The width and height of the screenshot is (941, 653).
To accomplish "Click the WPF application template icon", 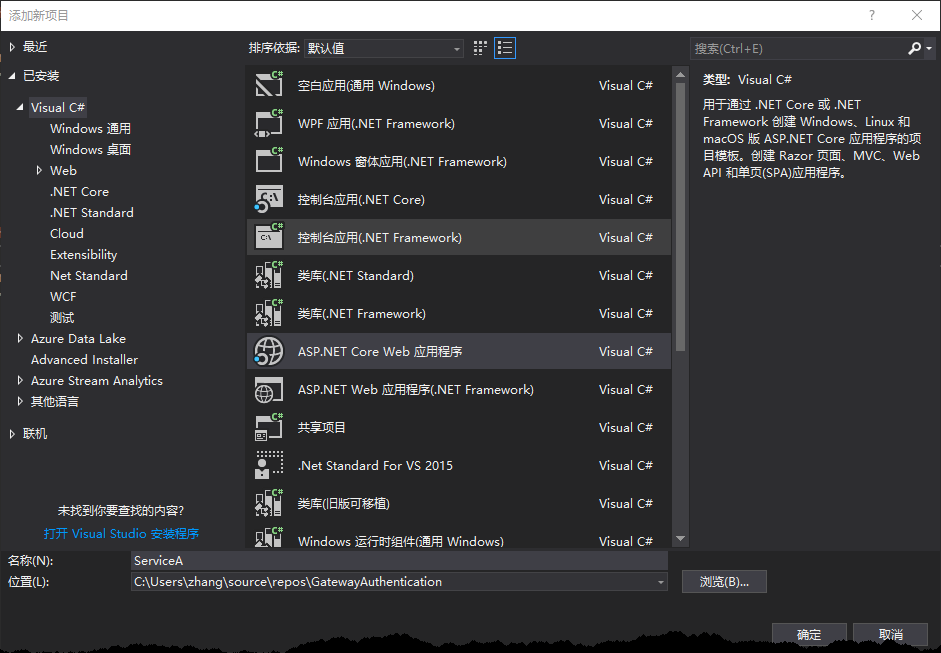I will pos(269,124).
